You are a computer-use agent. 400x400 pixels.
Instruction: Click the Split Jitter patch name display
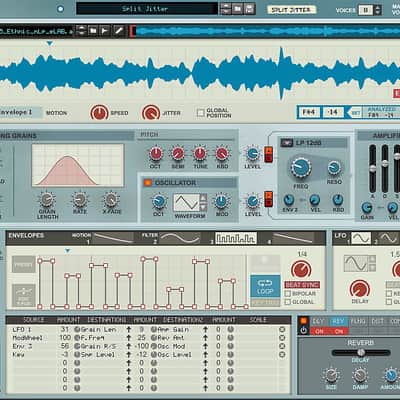pyautogui.click(x=147, y=9)
